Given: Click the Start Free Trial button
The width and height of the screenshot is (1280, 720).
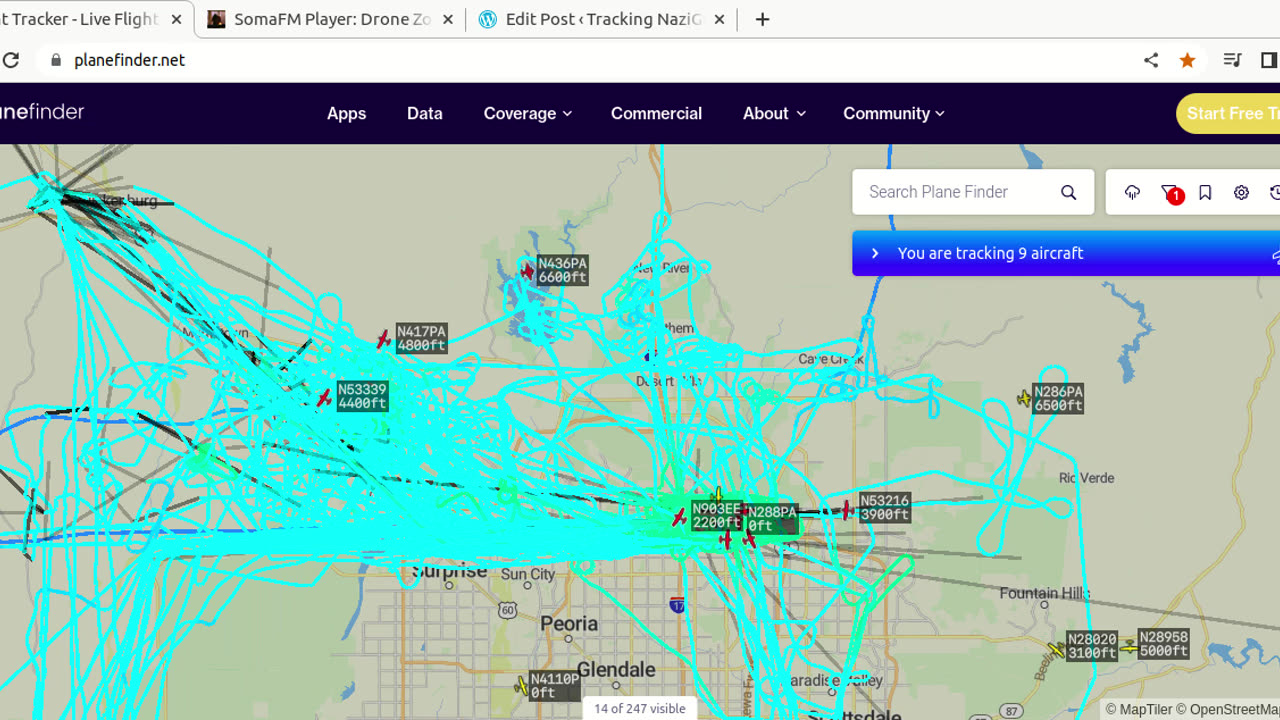Looking at the screenshot, I should click(1228, 113).
